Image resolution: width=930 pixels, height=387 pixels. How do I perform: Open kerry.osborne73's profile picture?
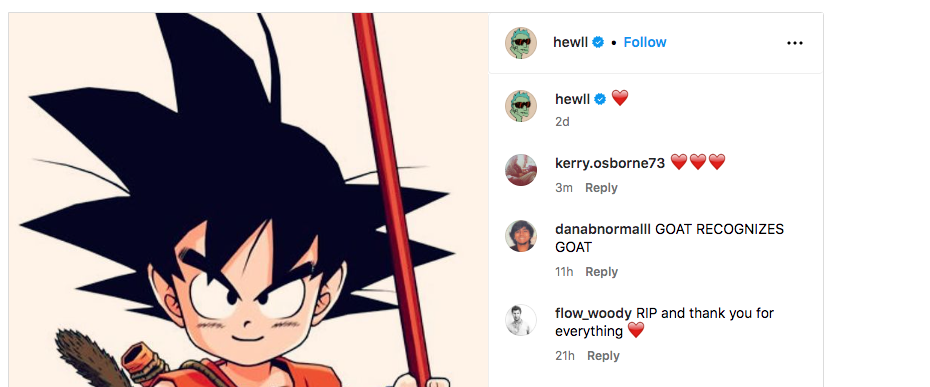tap(521, 170)
